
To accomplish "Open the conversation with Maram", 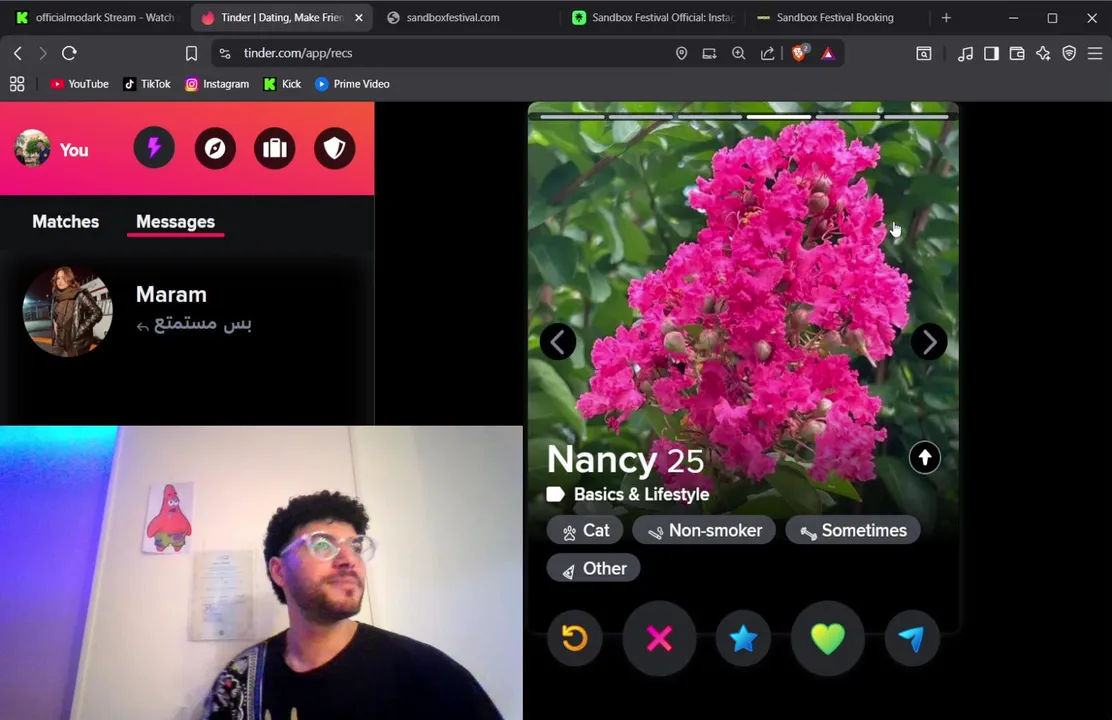I will [187, 311].
